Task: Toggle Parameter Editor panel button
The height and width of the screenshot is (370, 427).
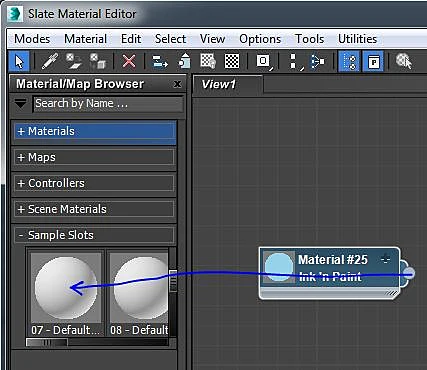Action: 373,61
